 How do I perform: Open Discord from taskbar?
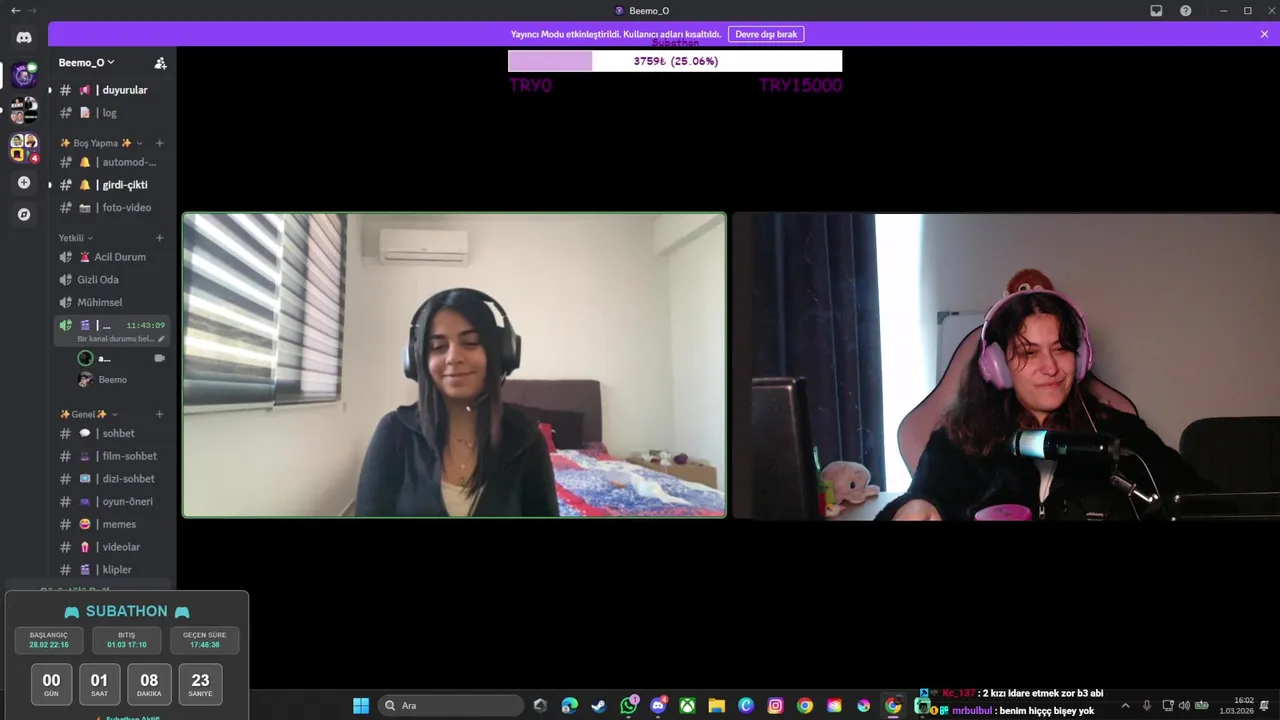tap(658, 706)
